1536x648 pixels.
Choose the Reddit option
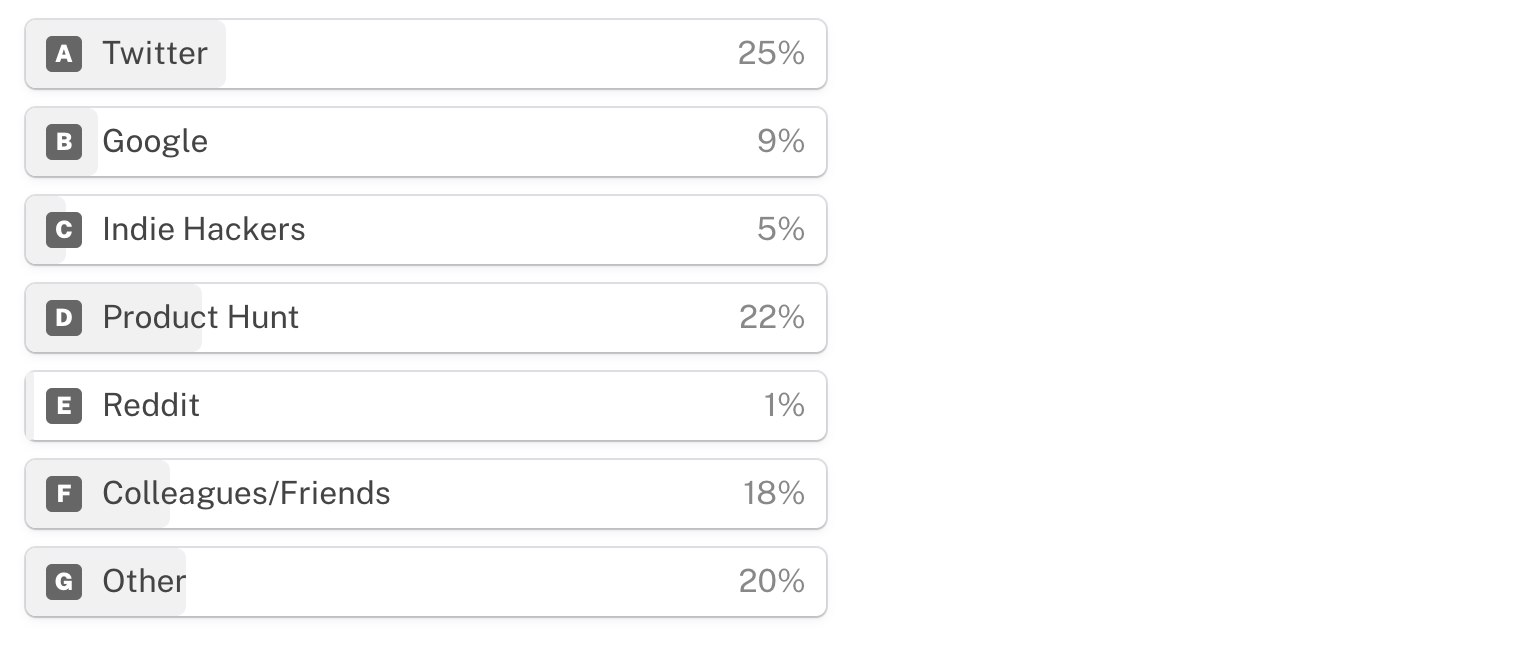(426, 406)
